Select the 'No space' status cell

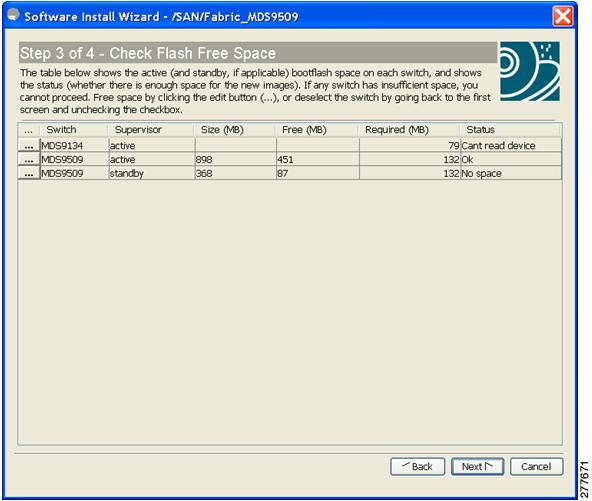(511, 173)
